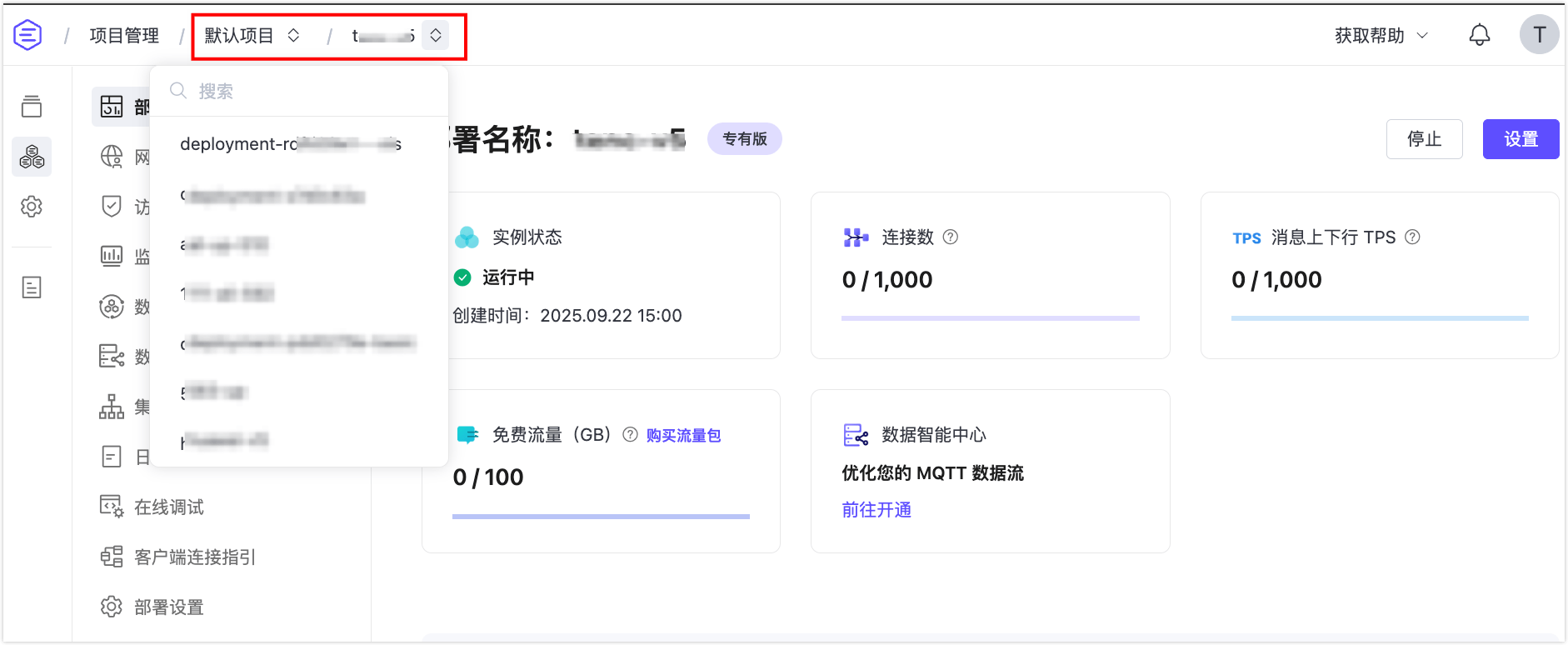This screenshot has width=1568, height=645.
Task: Open 部署设置 in sidebar
Action: point(168,607)
